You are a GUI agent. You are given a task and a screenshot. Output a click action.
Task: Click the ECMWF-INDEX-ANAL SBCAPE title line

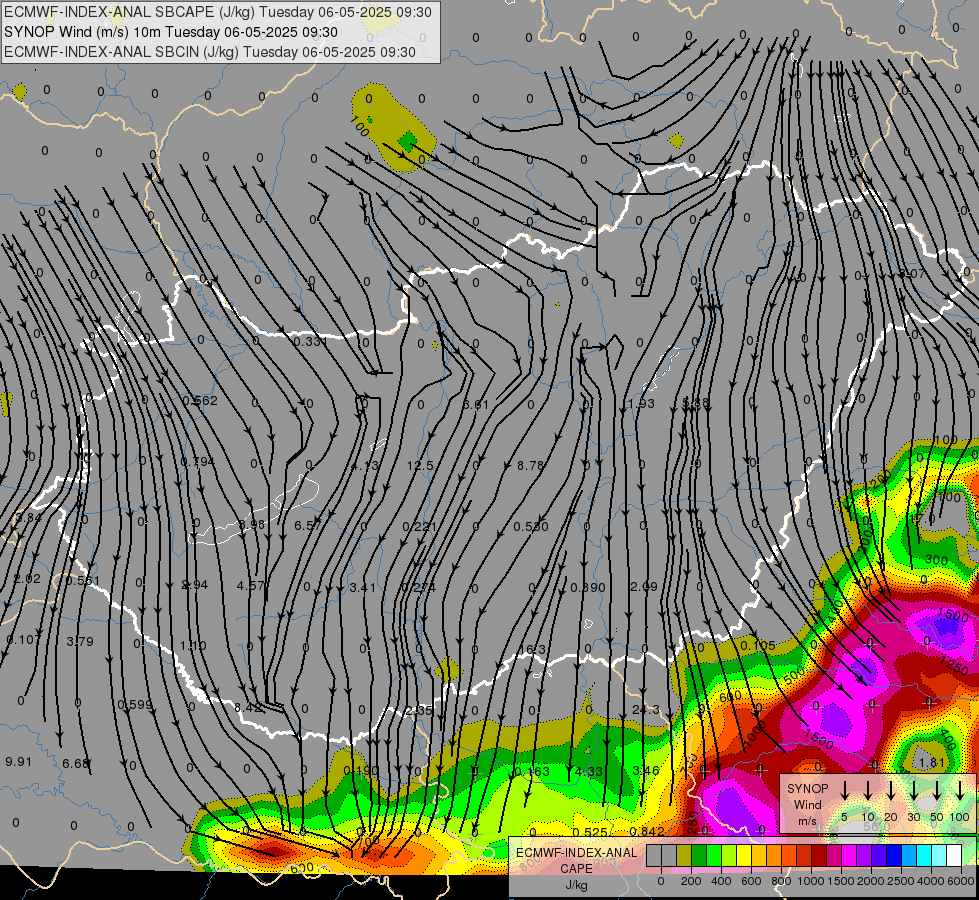pyautogui.click(x=218, y=12)
